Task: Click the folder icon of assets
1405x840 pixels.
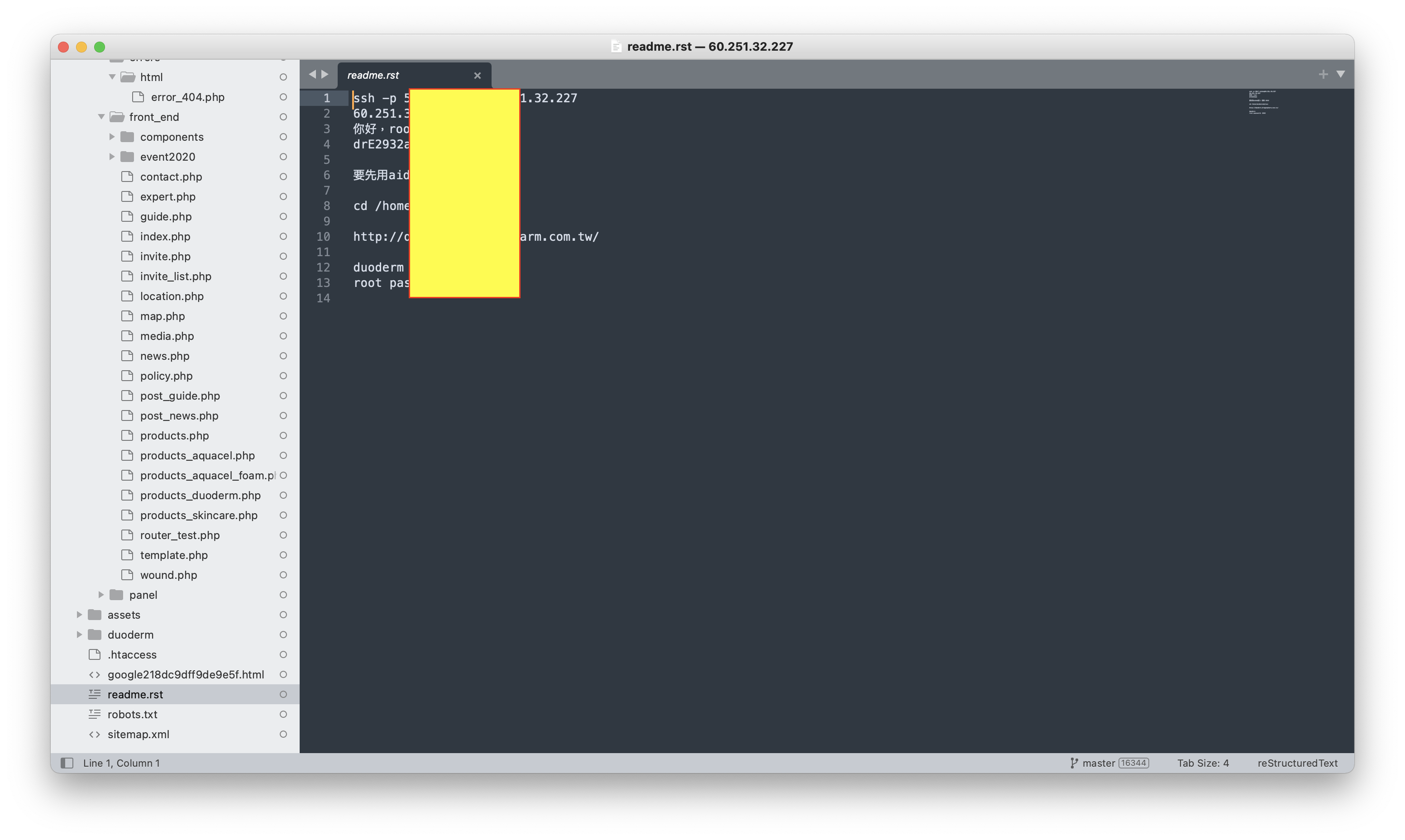Action: coord(95,614)
